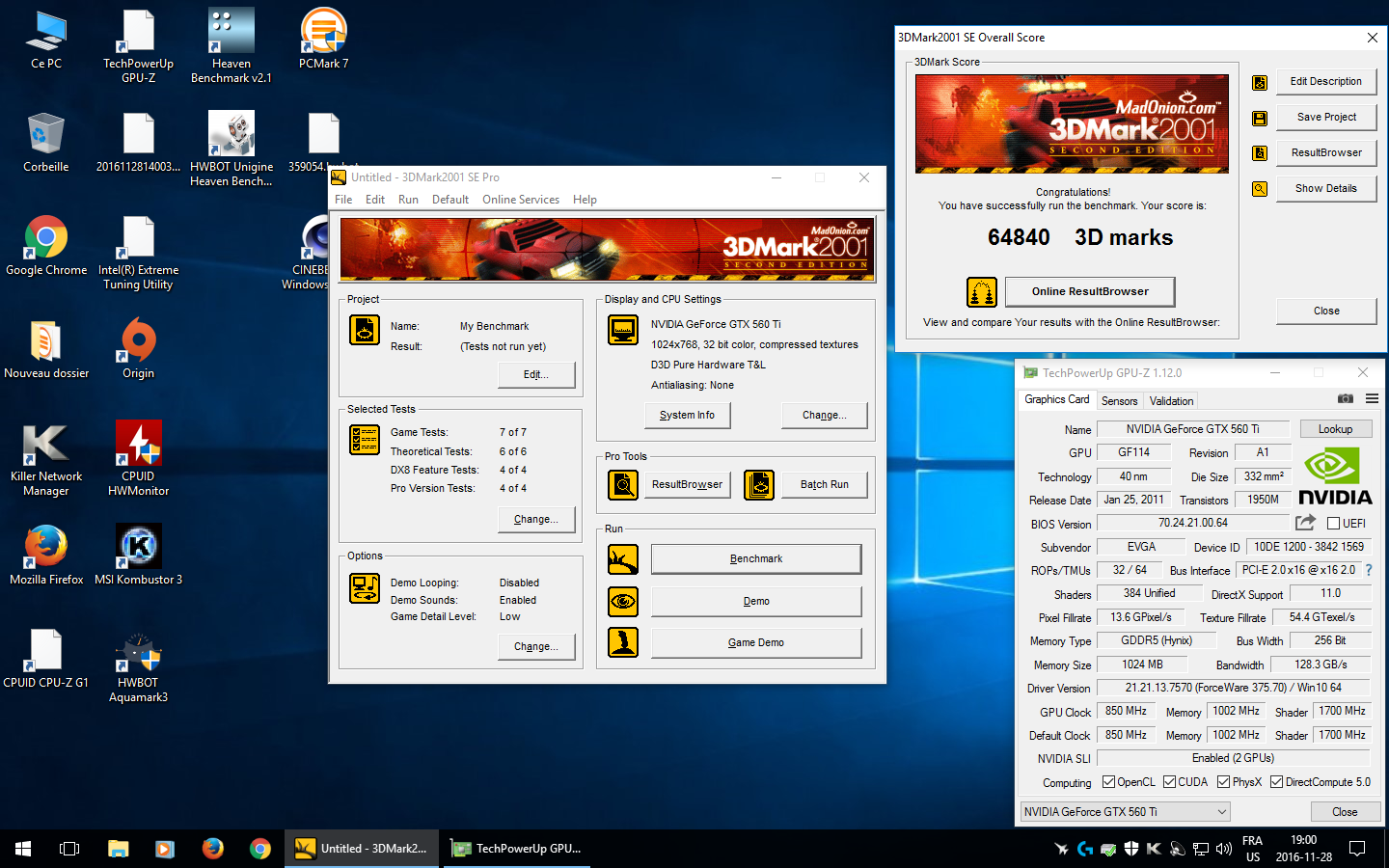Screen dimensions: 1389x868
Task: Open Killer Network Manager desktop icon
Action: point(45,459)
